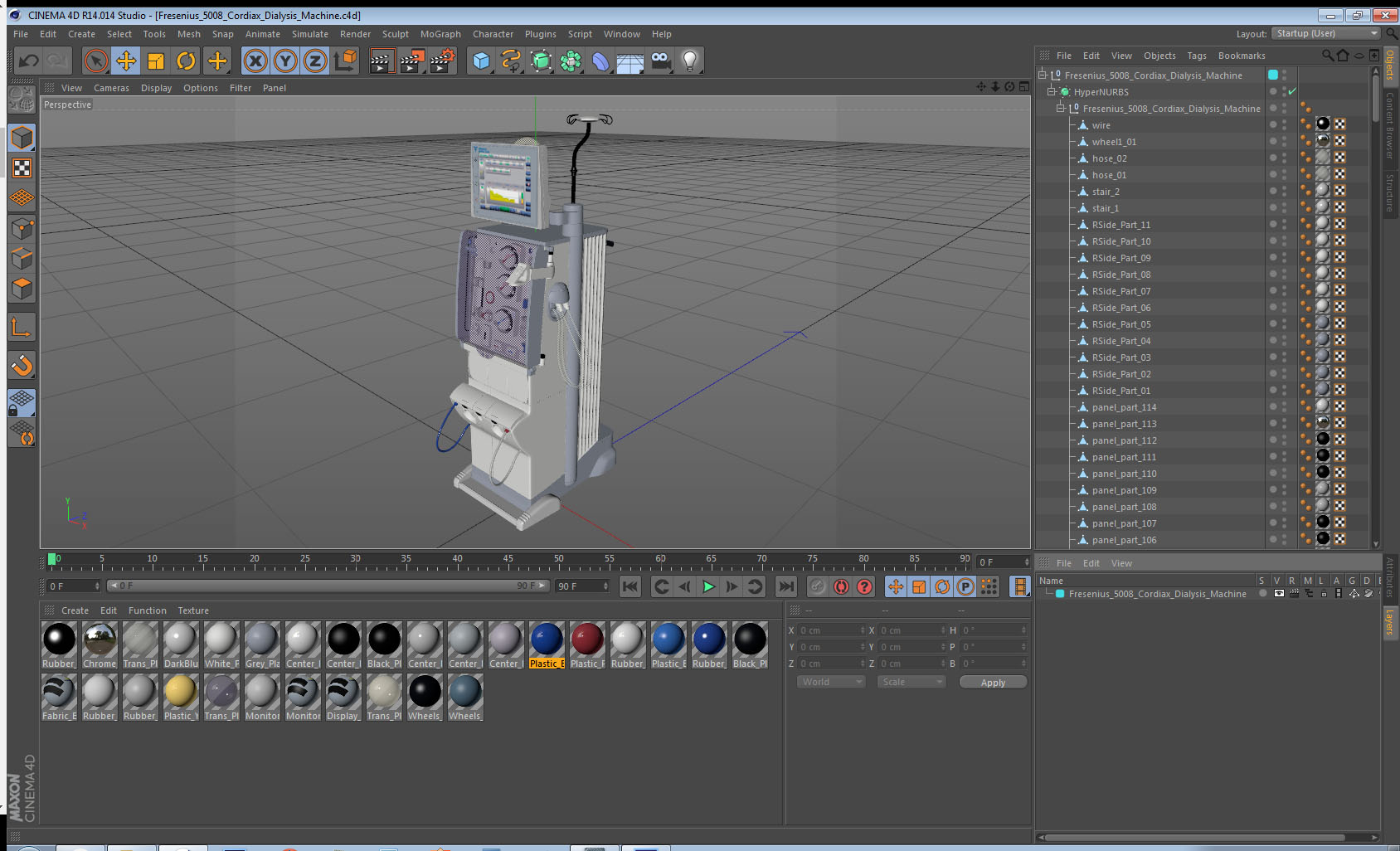Add a camera object

click(x=660, y=61)
